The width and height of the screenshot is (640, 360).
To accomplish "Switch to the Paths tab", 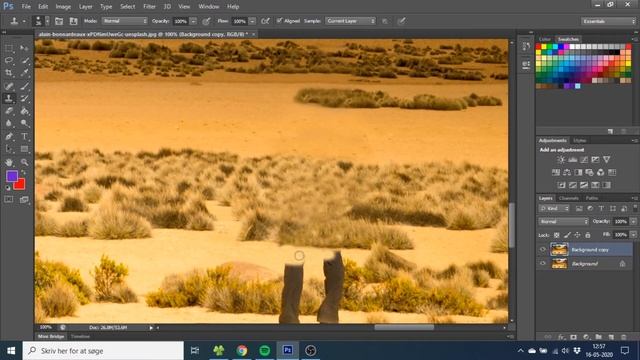I will (x=591, y=198).
